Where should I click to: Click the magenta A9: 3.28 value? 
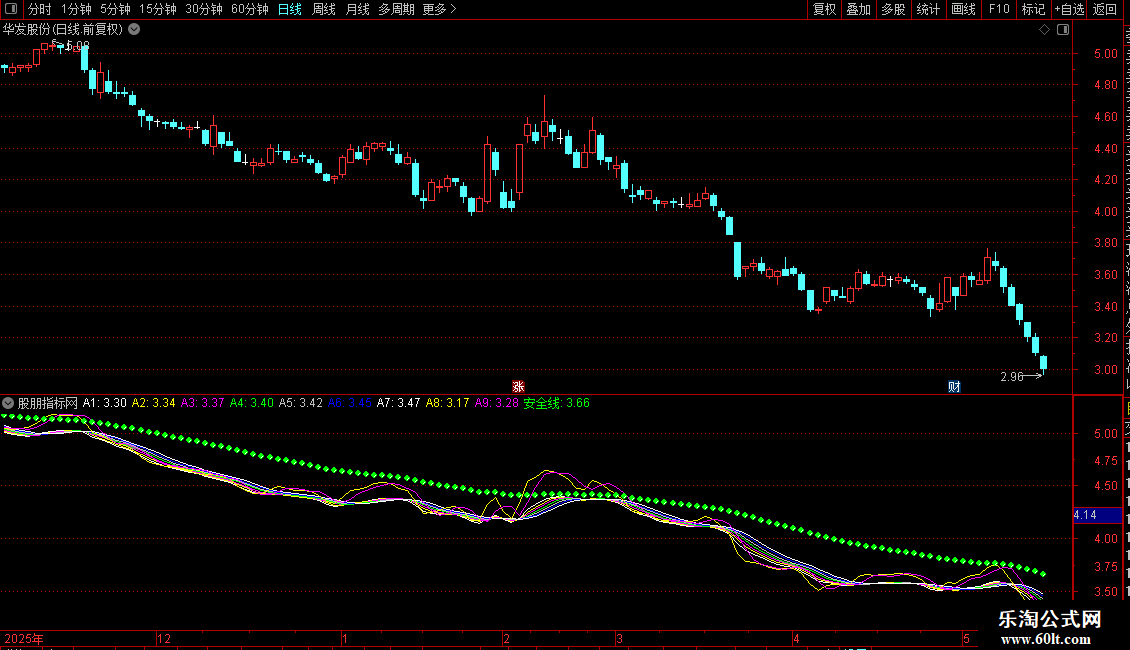point(497,403)
